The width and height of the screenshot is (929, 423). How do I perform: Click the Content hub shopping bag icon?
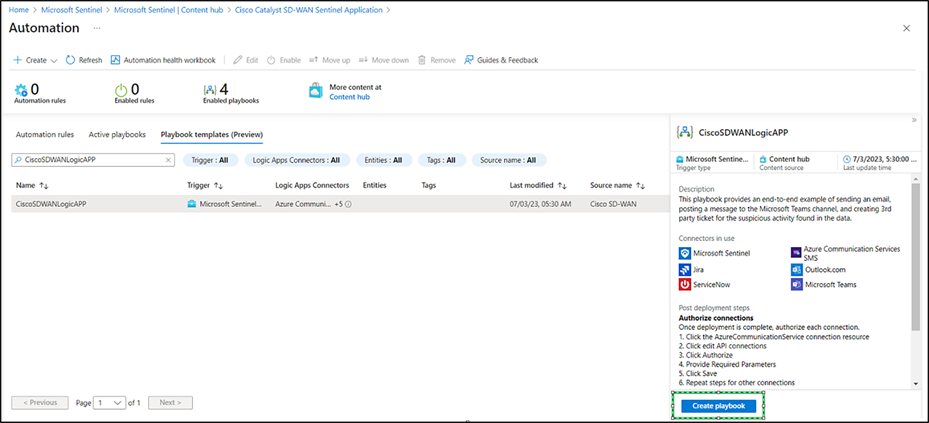tap(315, 91)
